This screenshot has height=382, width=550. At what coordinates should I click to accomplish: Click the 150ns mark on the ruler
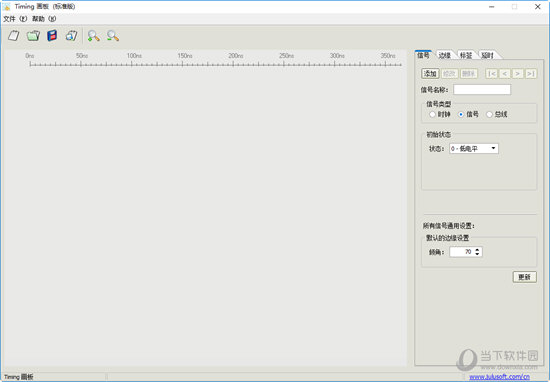pyautogui.click(x=185, y=56)
